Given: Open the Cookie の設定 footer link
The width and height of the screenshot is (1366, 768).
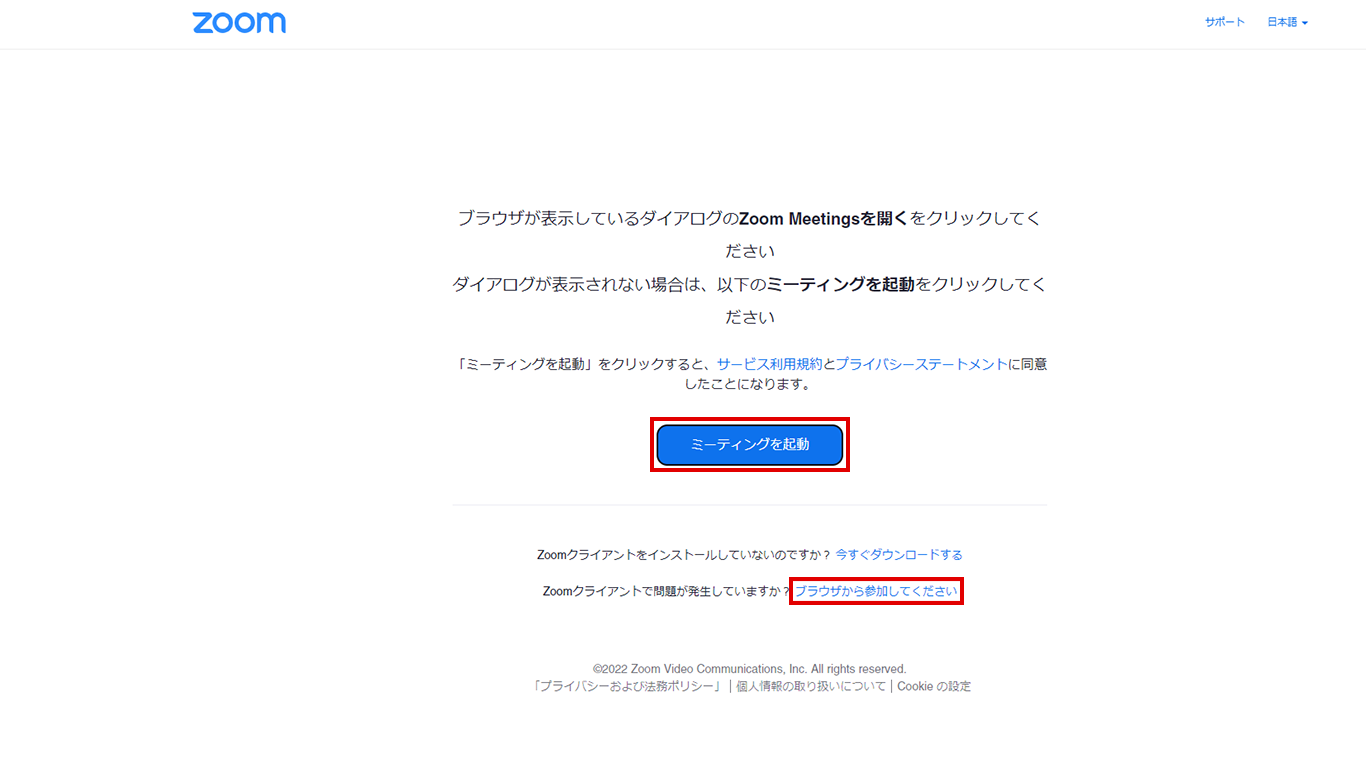Looking at the screenshot, I should point(934,686).
